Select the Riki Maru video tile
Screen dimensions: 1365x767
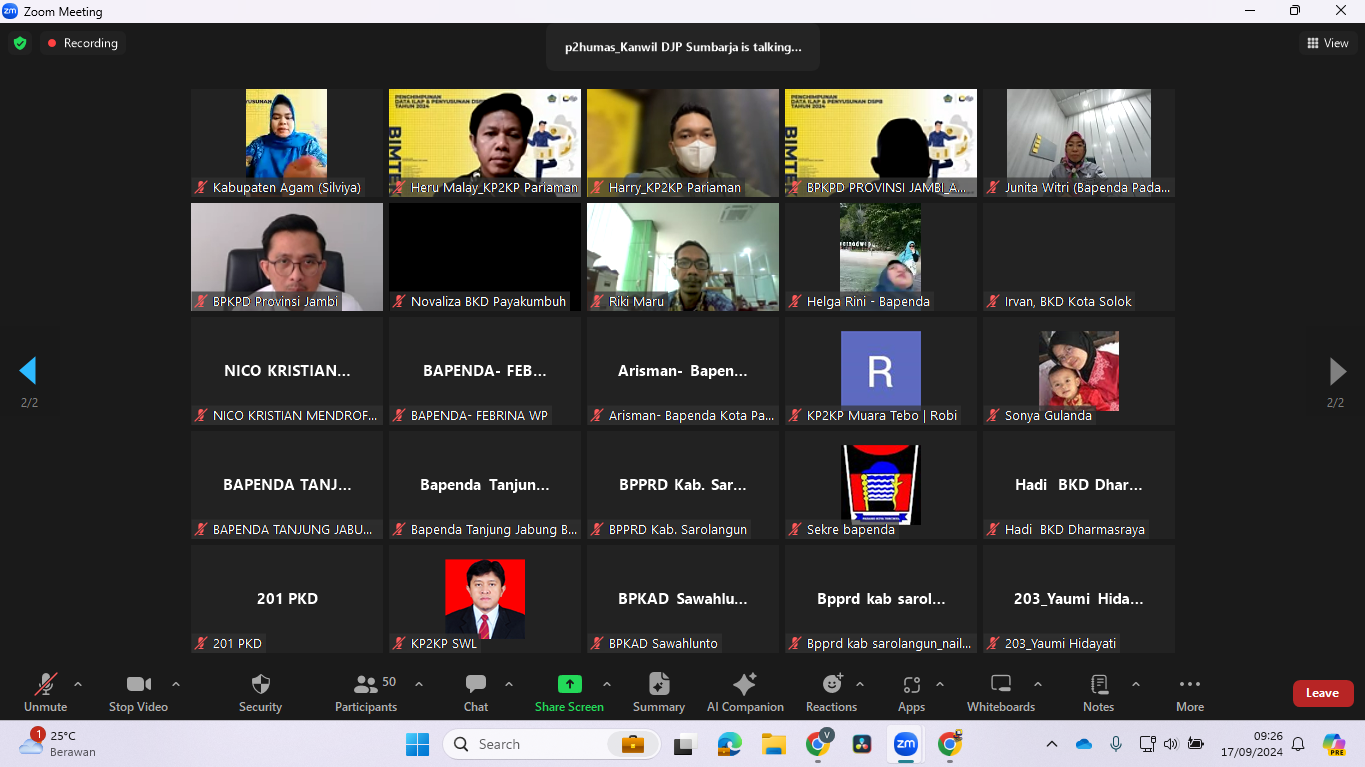(683, 257)
